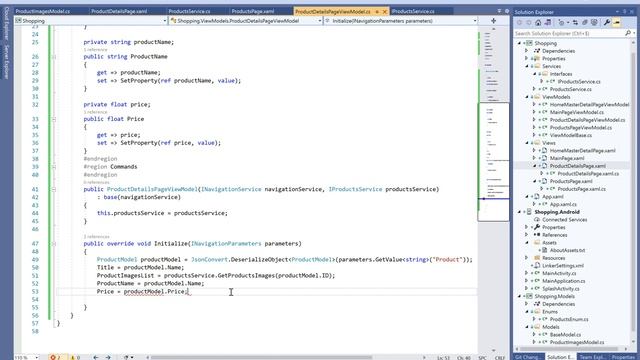The width and height of the screenshot is (640, 360).
Task: Open the Server Explorer side tab
Action: 6,62
